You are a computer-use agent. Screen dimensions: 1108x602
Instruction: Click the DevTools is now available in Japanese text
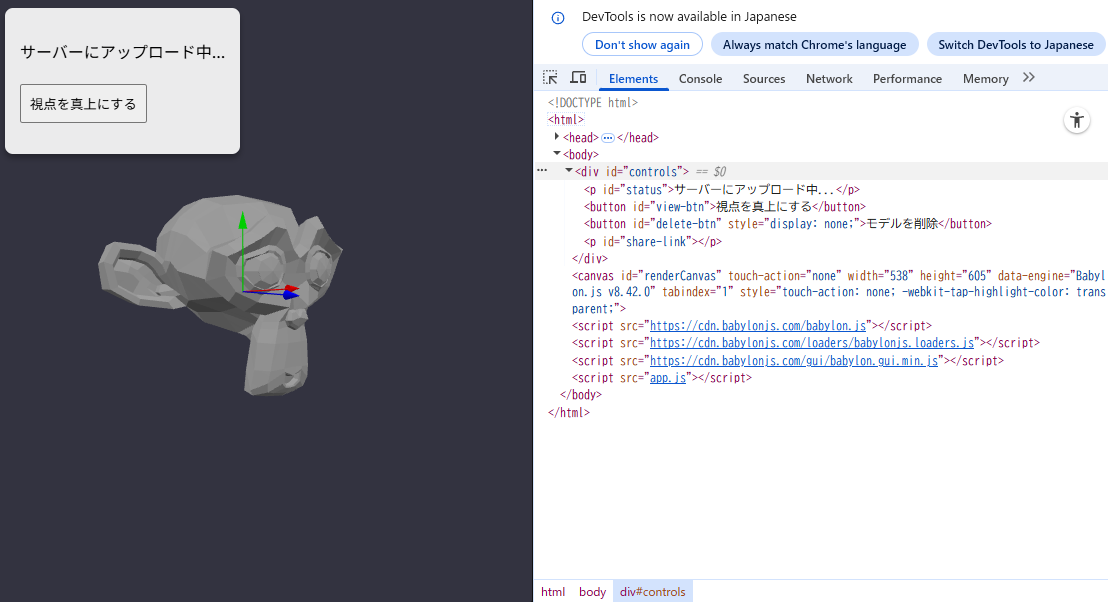[x=689, y=17]
